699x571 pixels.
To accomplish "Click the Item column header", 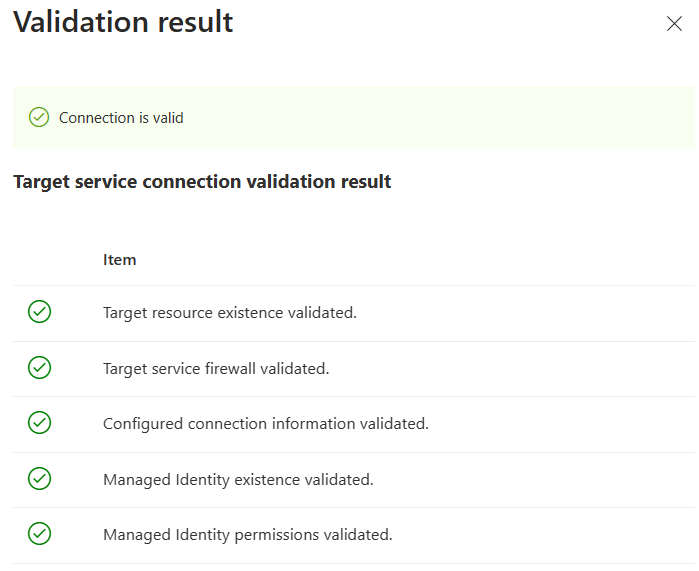I will click(x=119, y=260).
